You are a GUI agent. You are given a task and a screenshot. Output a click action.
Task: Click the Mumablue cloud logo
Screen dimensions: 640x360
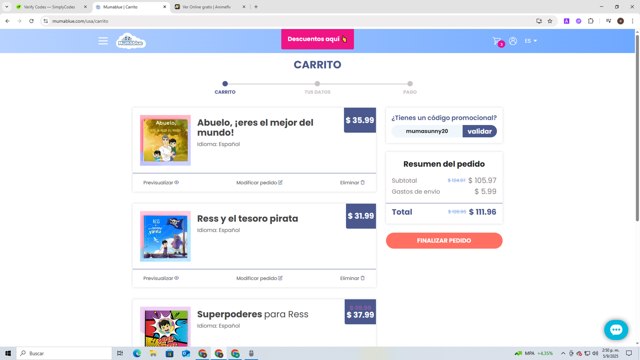click(x=131, y=41)
